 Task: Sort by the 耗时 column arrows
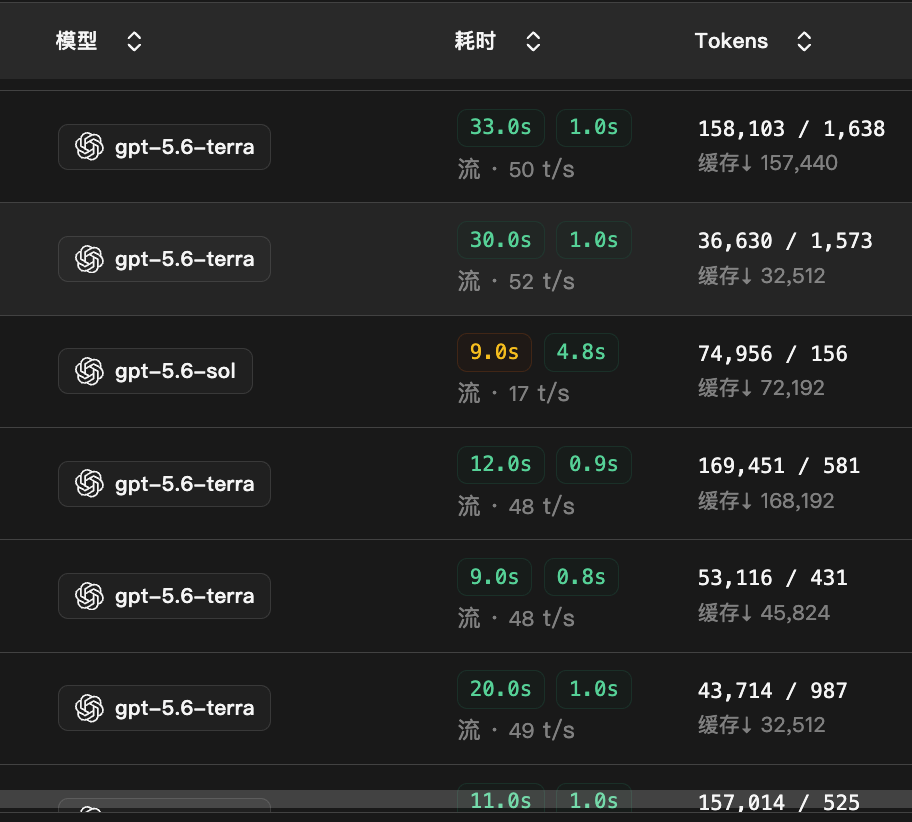(x=533, y=41)
